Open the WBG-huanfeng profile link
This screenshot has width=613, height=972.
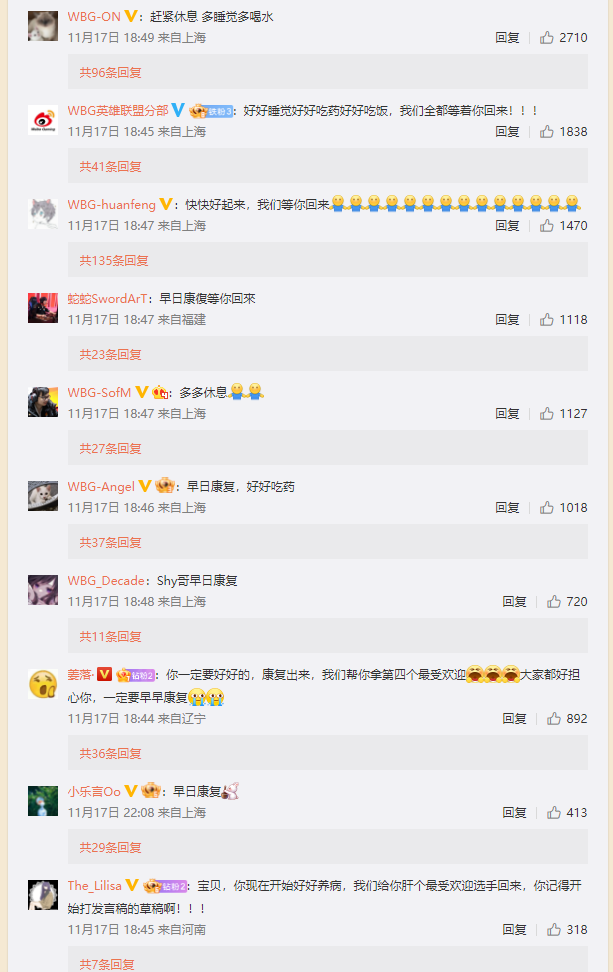(x=112, y=205)
